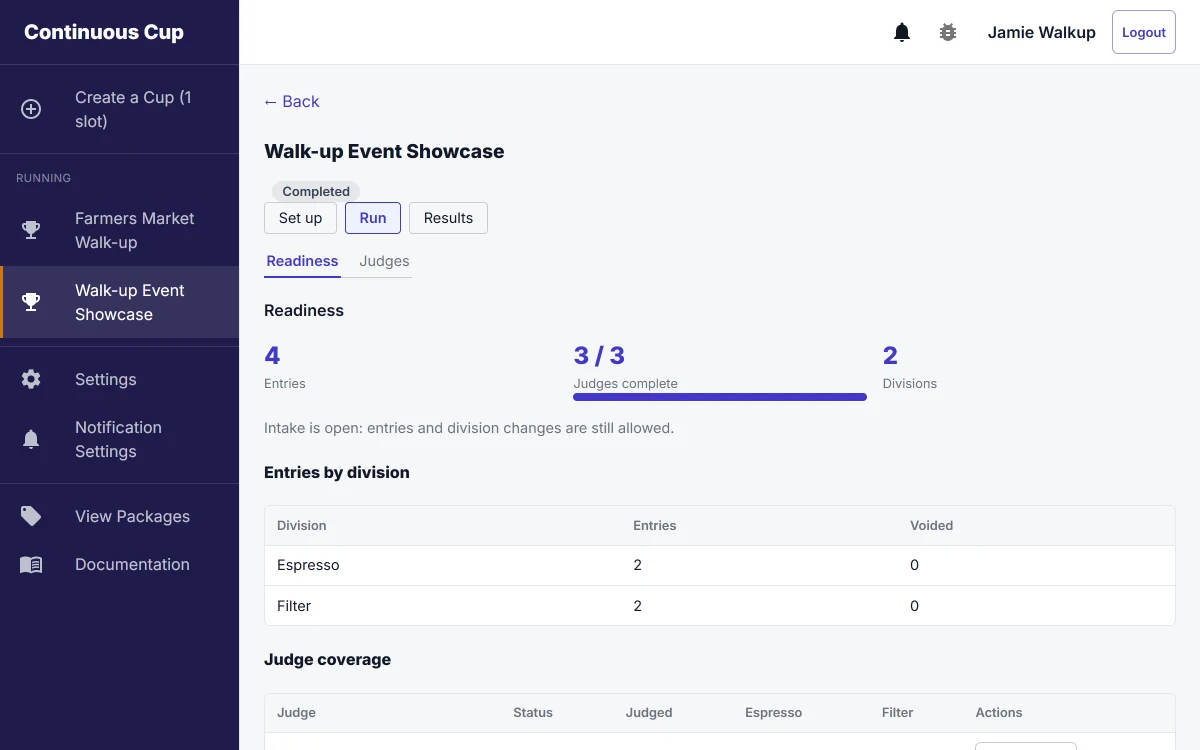Screen dimensions: 1200x750
Task: Open Notification Settings from sidebar
Action: 119,439
